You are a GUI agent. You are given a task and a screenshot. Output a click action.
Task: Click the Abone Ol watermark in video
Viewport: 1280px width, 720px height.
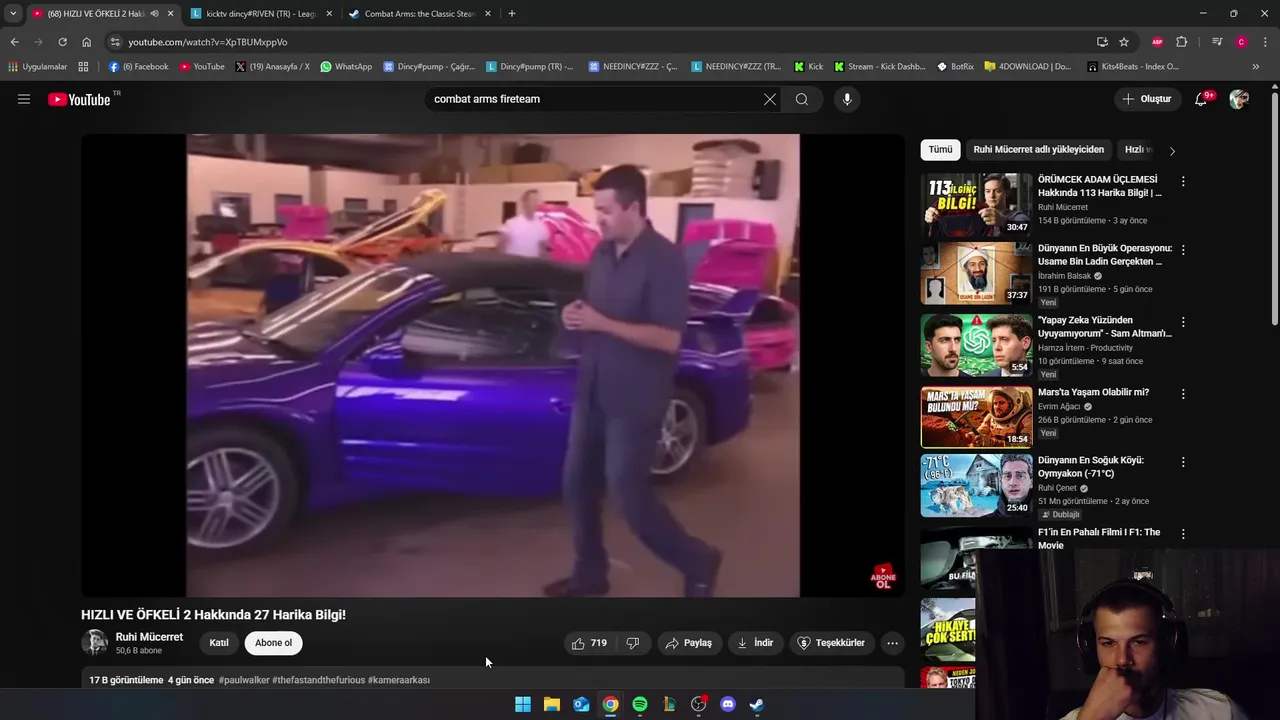coord(883,577)
